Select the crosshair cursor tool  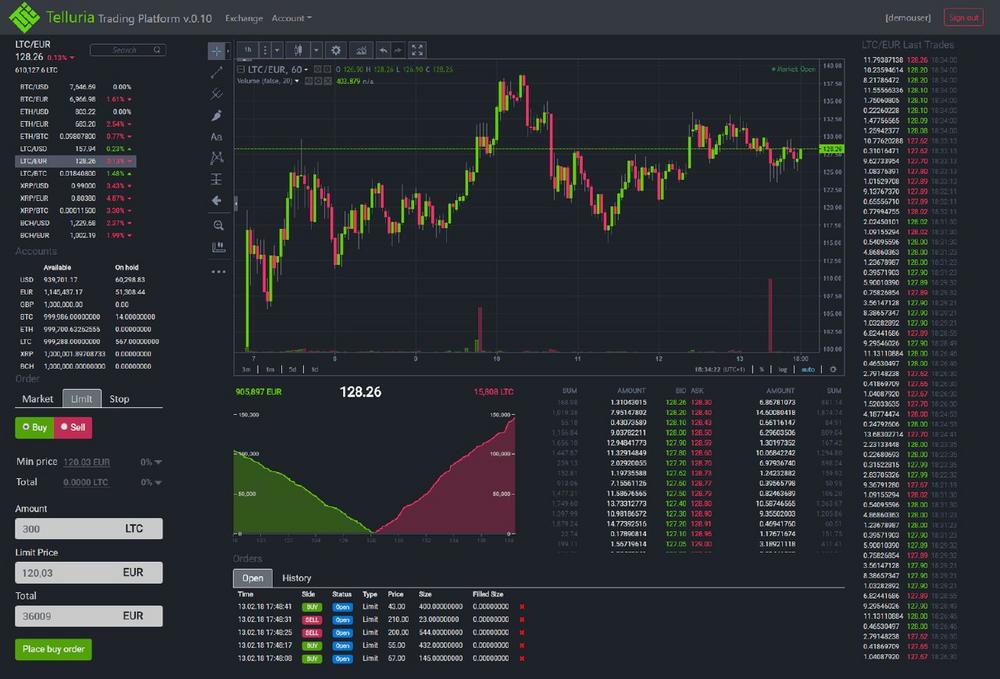(x=217, y=50)
